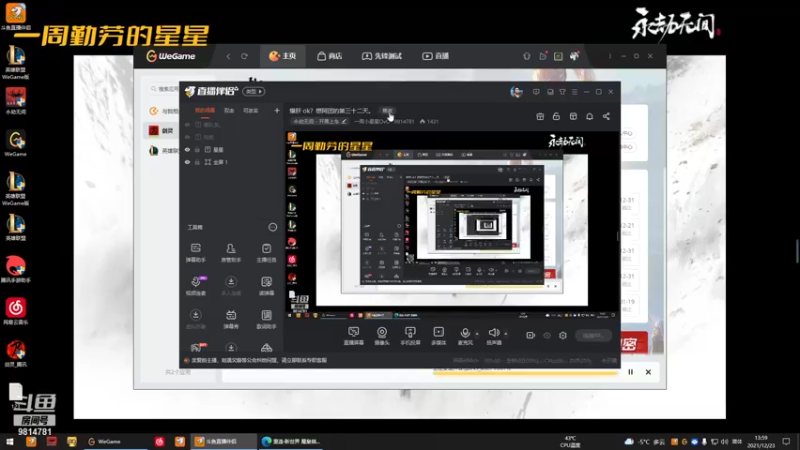Image resolution: width=800 pixels, height=450 pixels.
Task: Open the mode switch pill beside the logo
Action: (254, 92)
